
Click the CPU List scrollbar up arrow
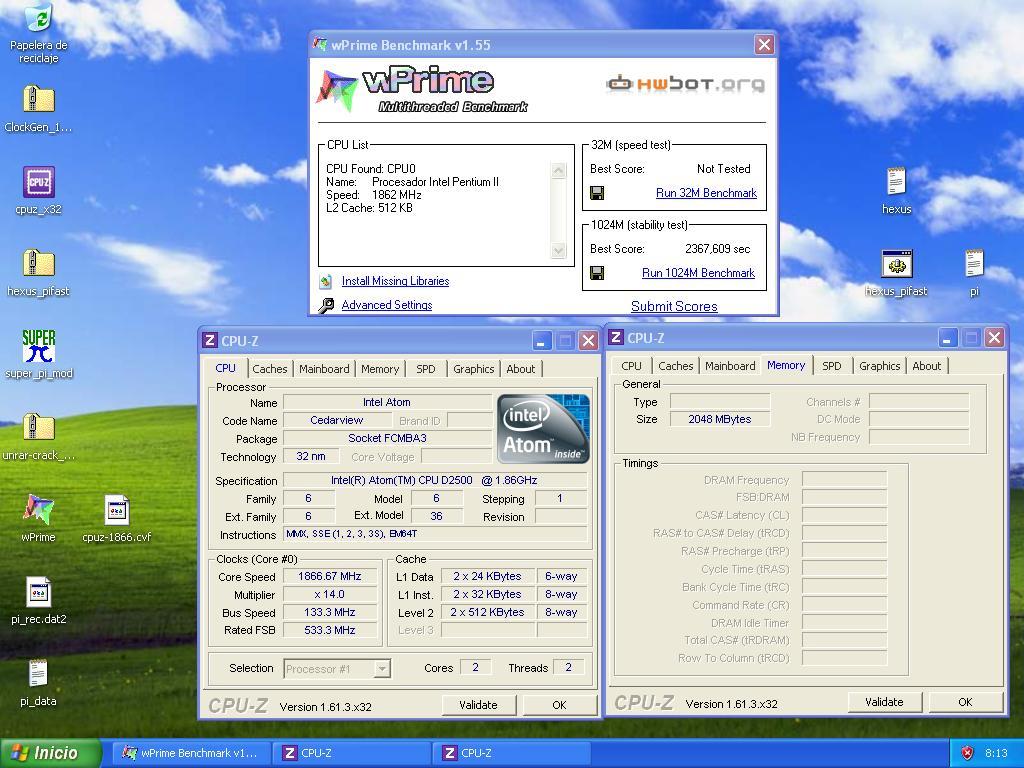558,170
